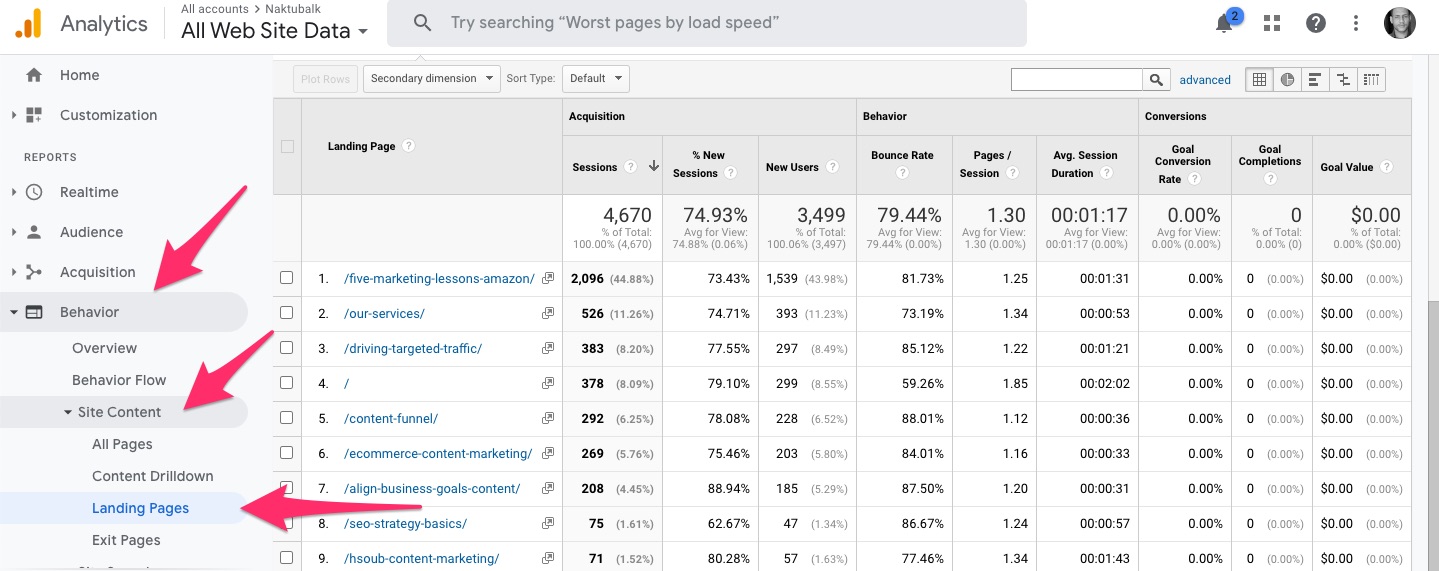Click the table filter search field
The height and width of the screenshot is (571, 1439).
pos(1076,79)
